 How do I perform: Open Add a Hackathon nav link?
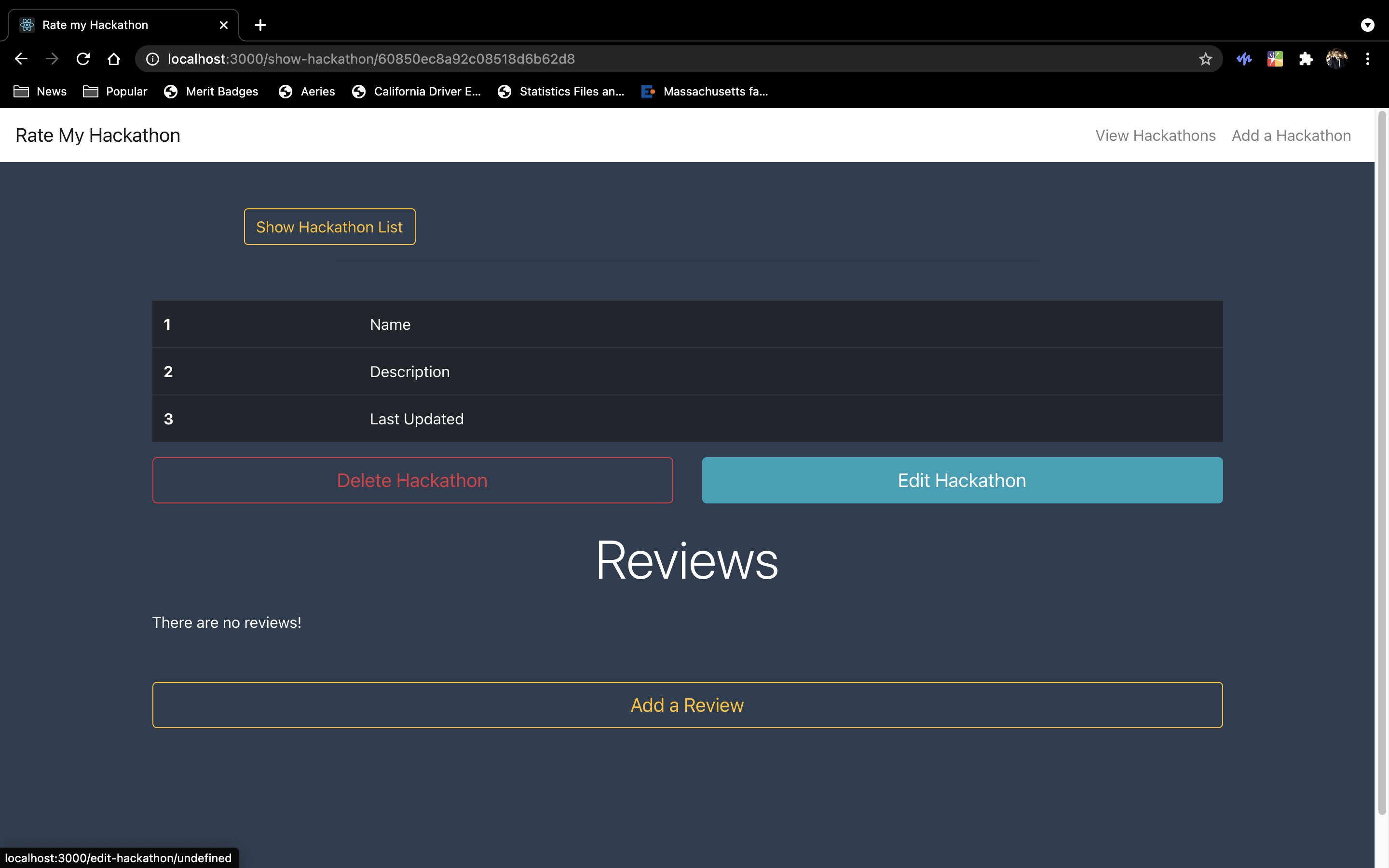pos(1291,136)
